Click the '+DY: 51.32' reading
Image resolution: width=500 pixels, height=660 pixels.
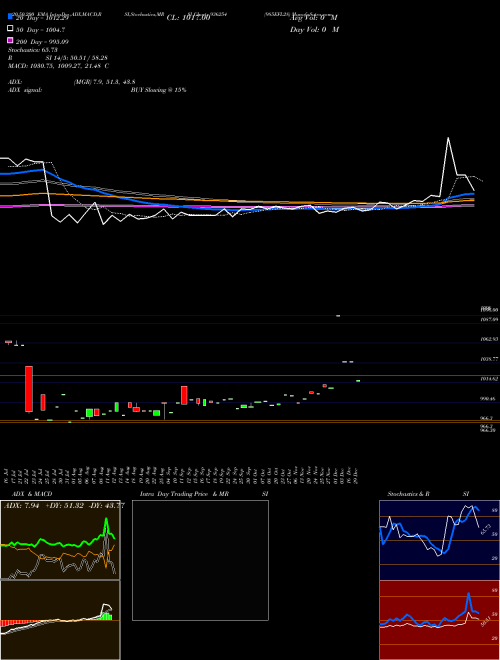(x=64, y=506)
